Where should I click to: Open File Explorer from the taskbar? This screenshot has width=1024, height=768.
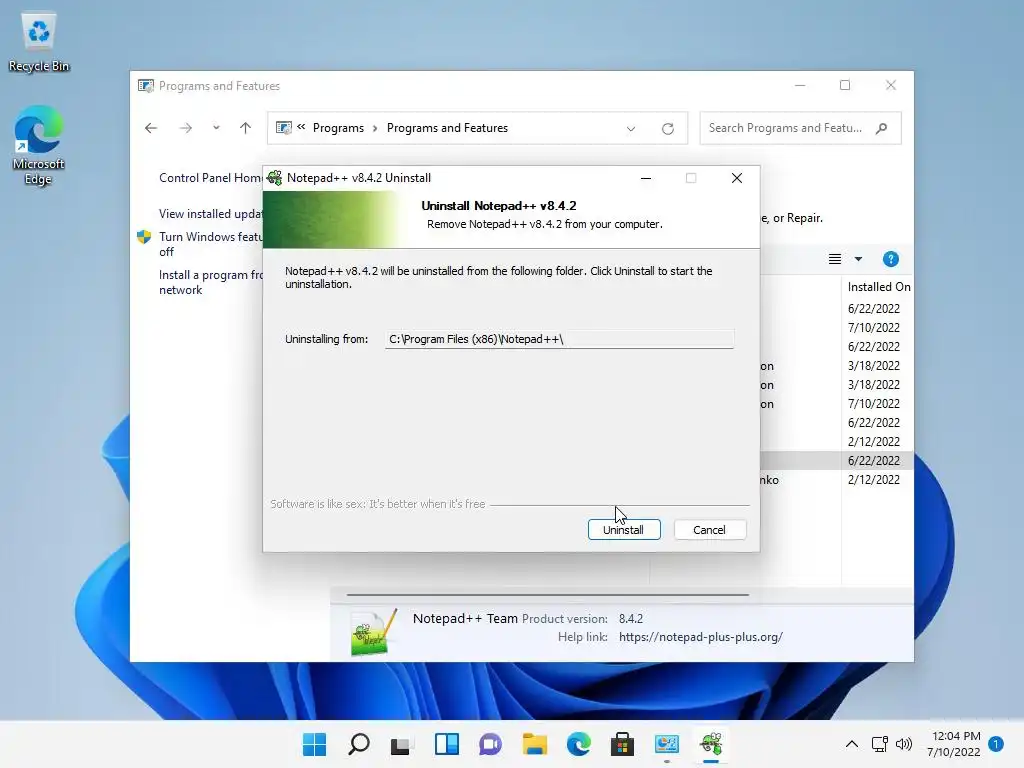(x=534, y=744)
